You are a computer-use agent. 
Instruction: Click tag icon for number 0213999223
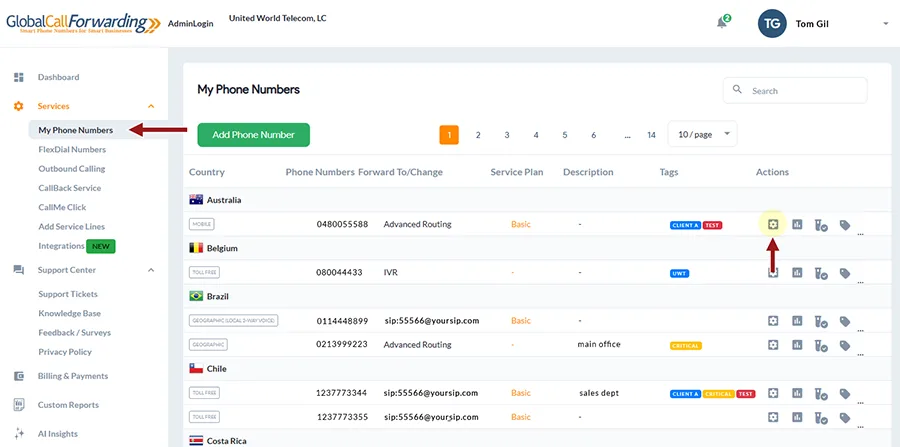[844, 345]
